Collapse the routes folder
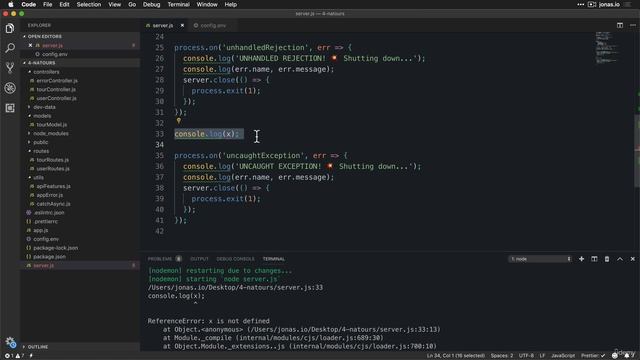640x360 pixels. click(41, 151)
